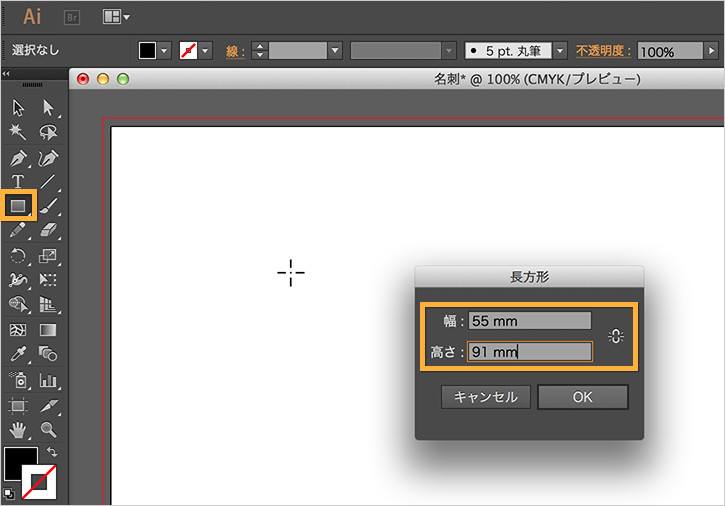Open fill color dropdown in control bar

[164, 51]
